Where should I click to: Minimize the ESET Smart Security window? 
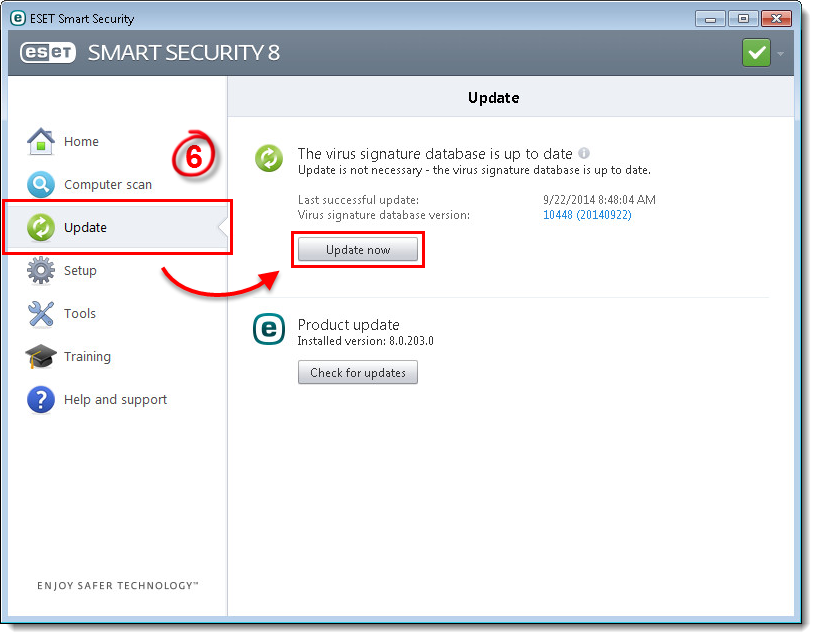(714, 18)
